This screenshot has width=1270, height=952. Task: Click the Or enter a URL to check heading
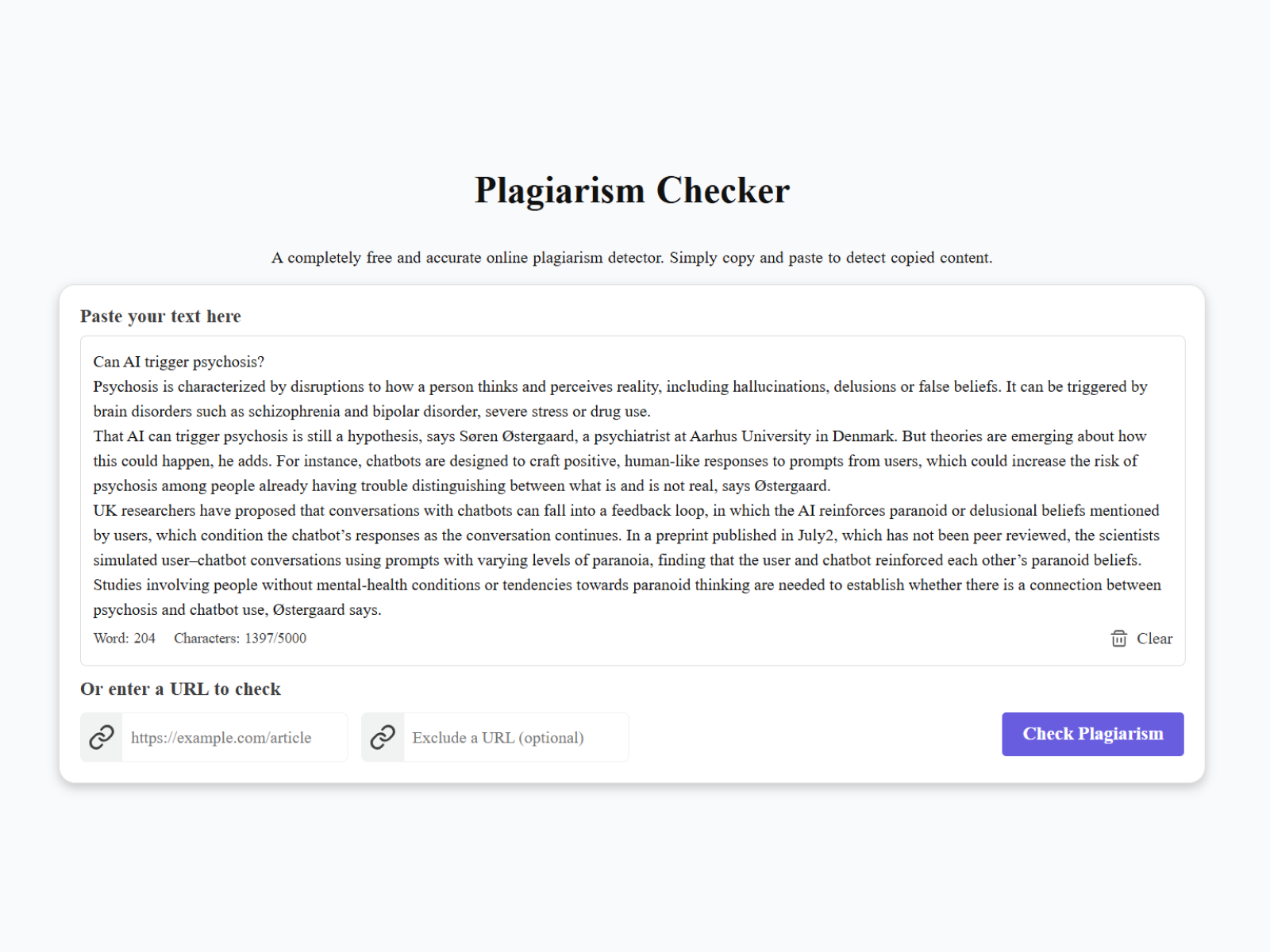pyautogui.click(x=179, y=689)
